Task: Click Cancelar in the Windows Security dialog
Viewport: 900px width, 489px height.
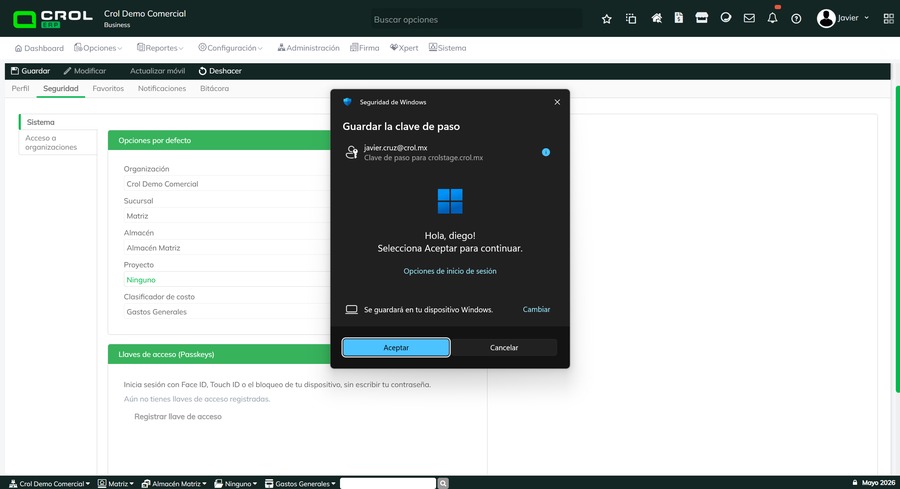Action: coord(504,348)
